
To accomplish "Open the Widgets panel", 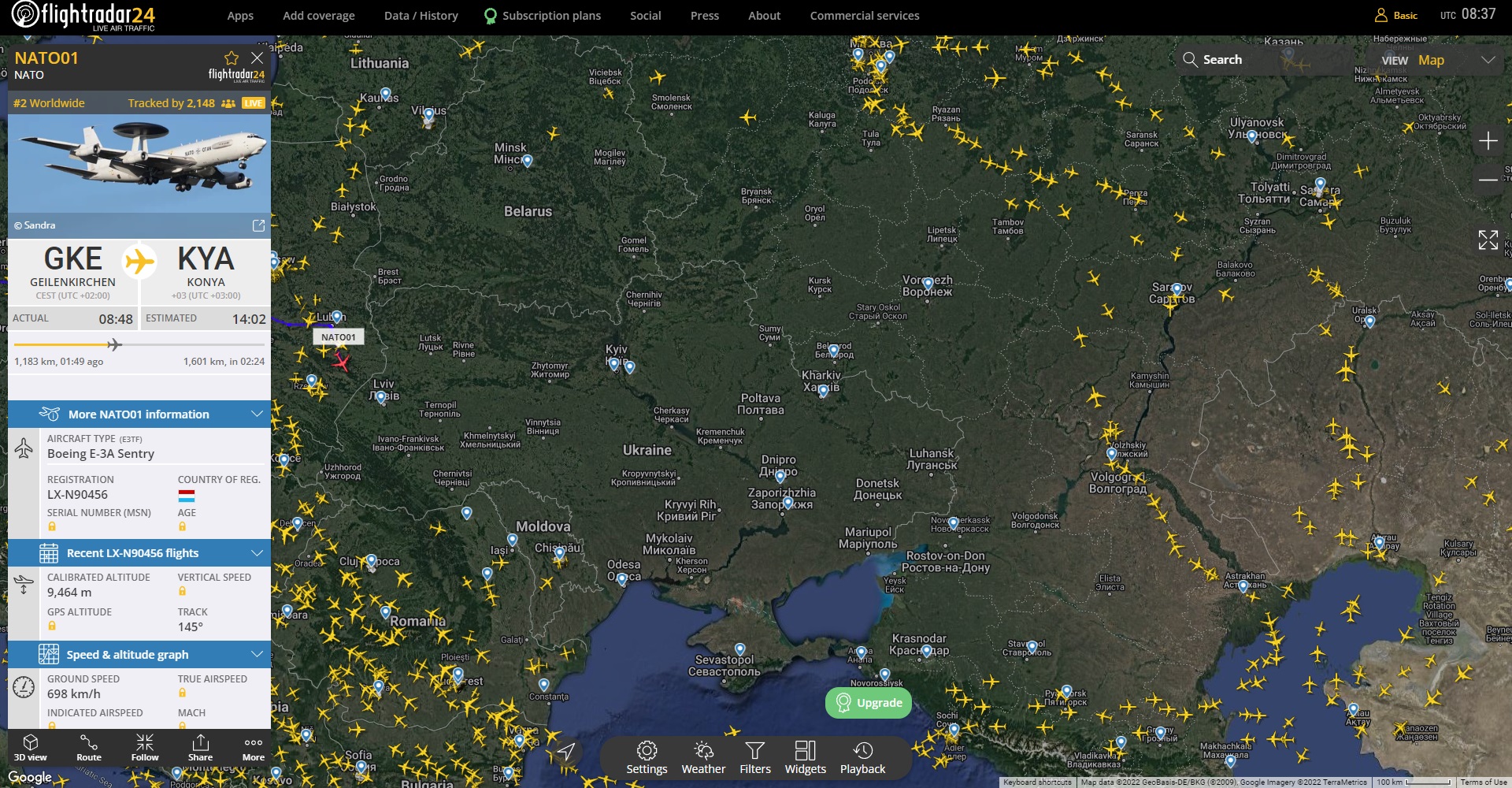I will coord(805,757).
